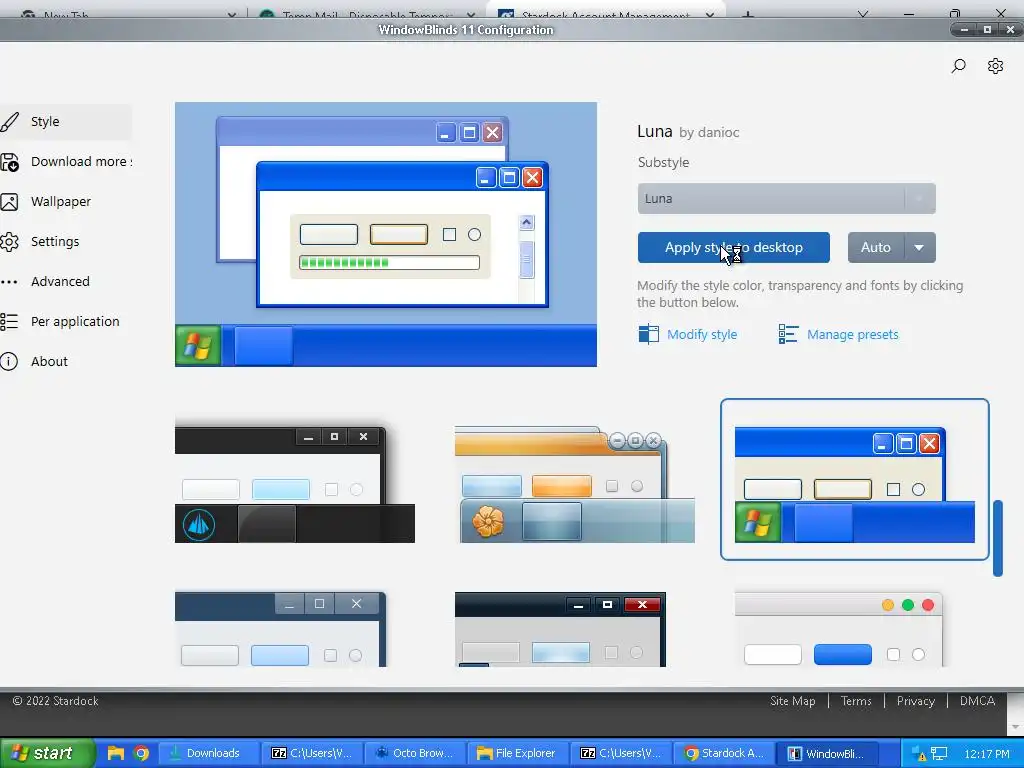Image resolution: width=1024 pixels, height=768 pixels.
Task: Click the Windows start button
Action: point(47,753)
